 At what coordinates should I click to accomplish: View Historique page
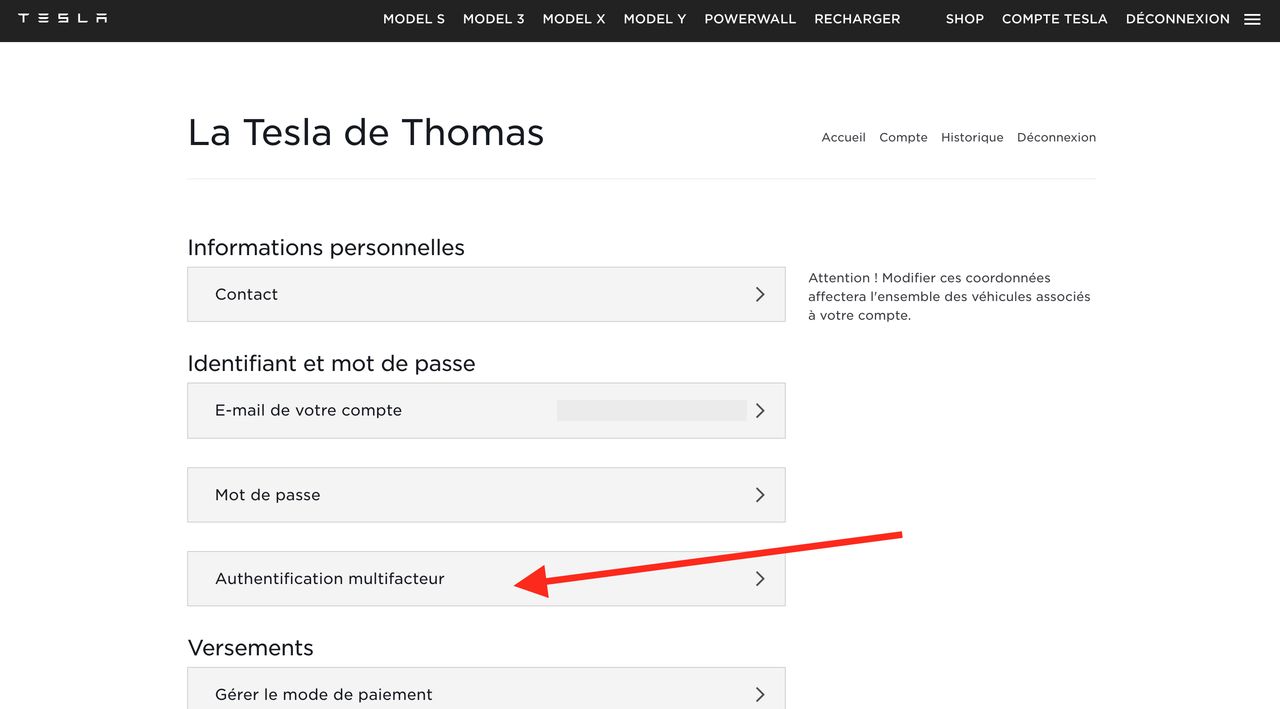point(972,138)
